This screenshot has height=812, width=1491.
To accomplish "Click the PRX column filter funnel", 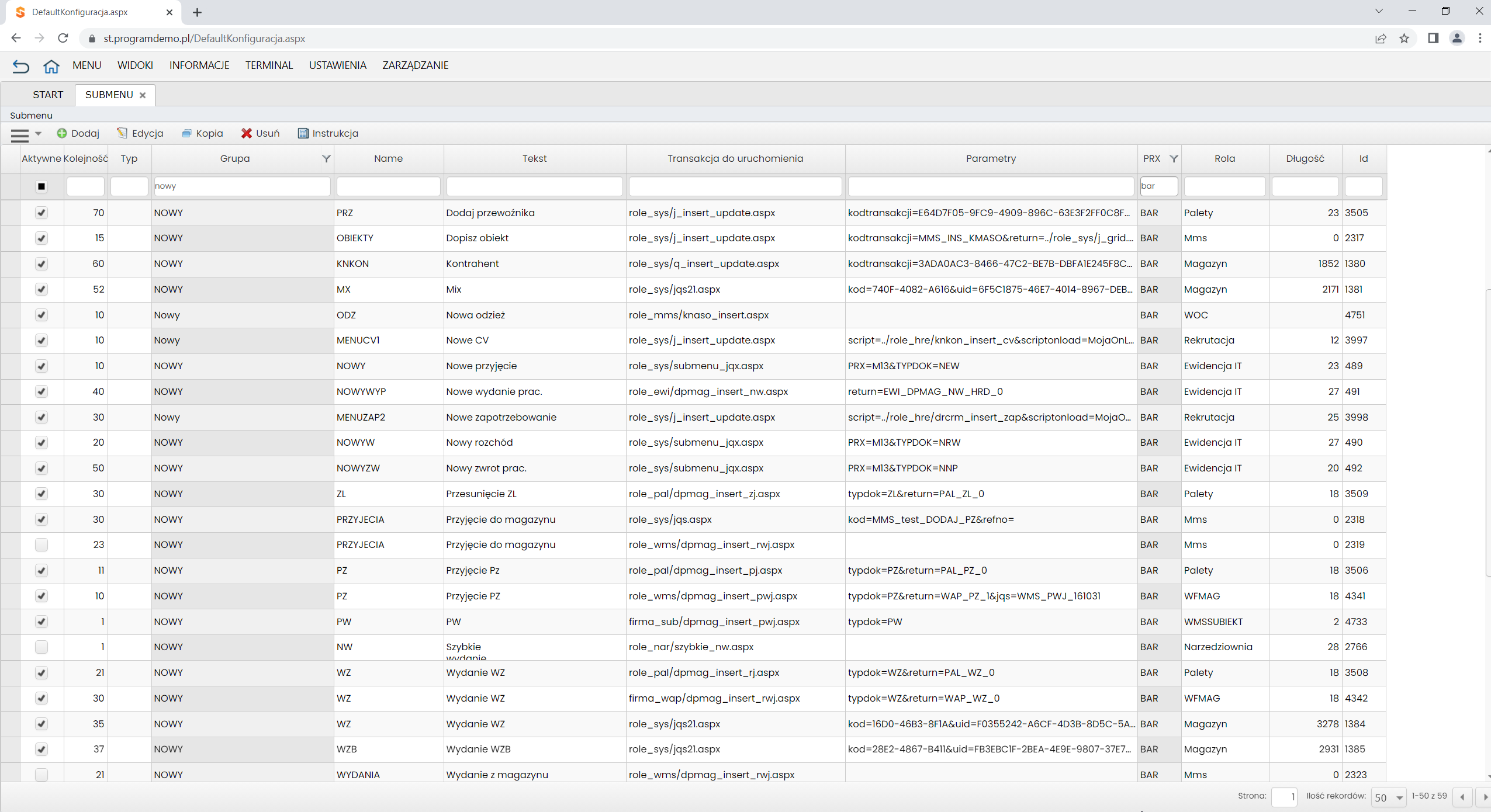I will 1173,158.
